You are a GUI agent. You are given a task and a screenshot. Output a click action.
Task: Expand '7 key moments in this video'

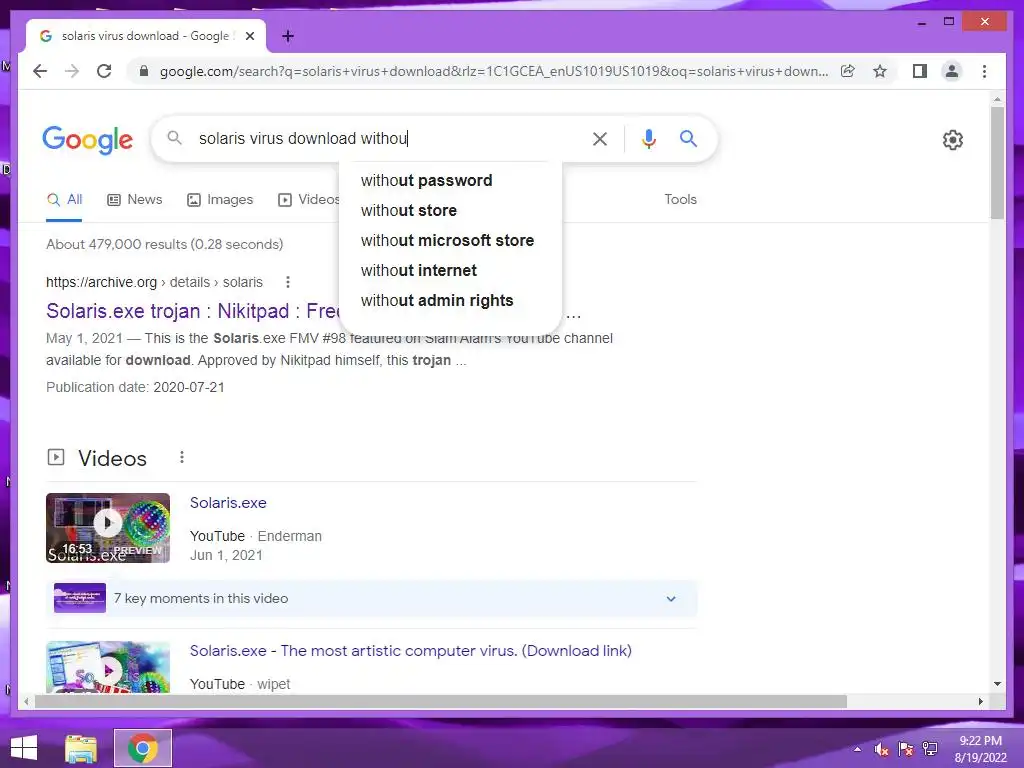tap(372, 598)
